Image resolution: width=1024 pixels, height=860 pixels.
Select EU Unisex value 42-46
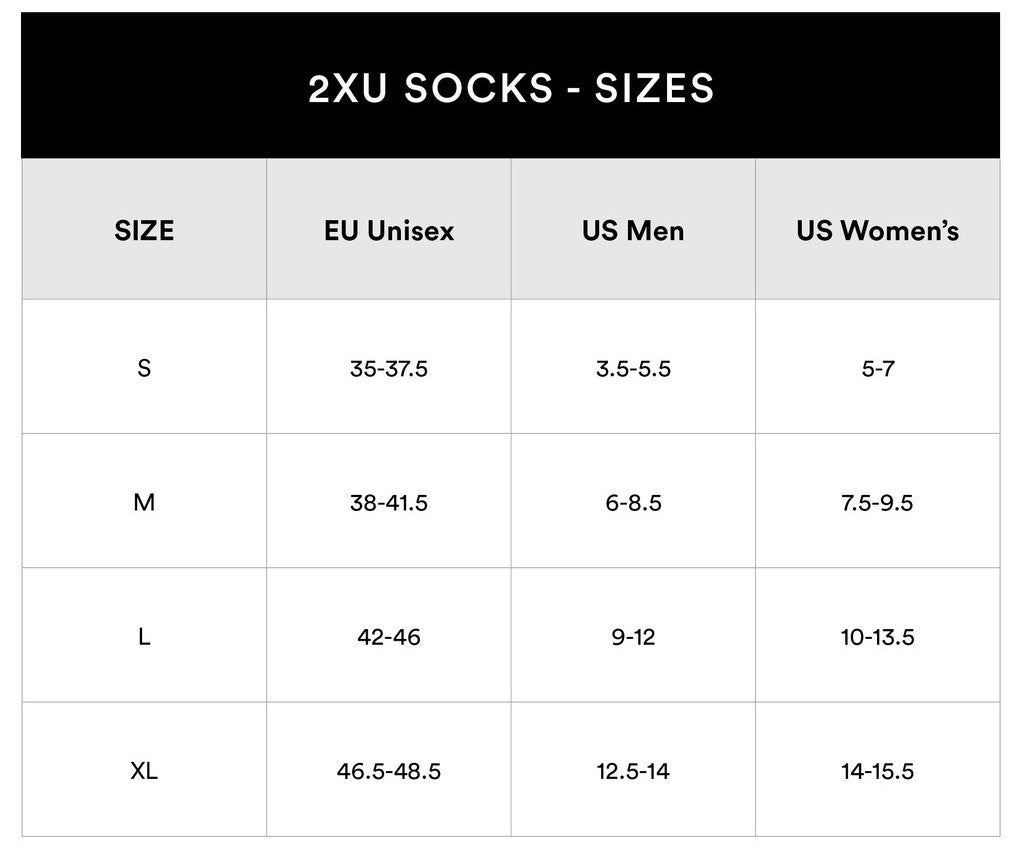[x=389, y=637]
